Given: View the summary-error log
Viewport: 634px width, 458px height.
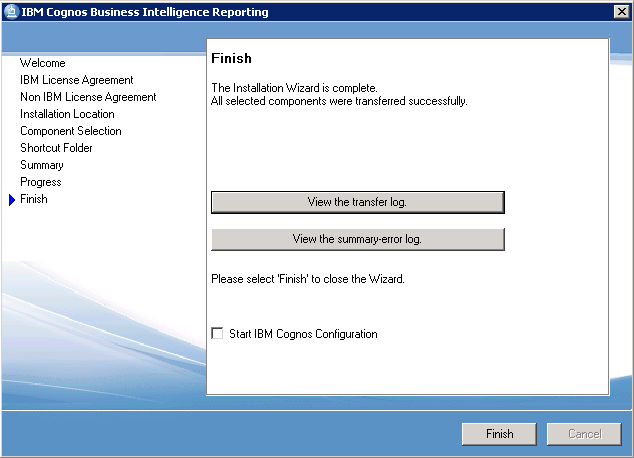Looking at the screenshot, I should 358,239.
